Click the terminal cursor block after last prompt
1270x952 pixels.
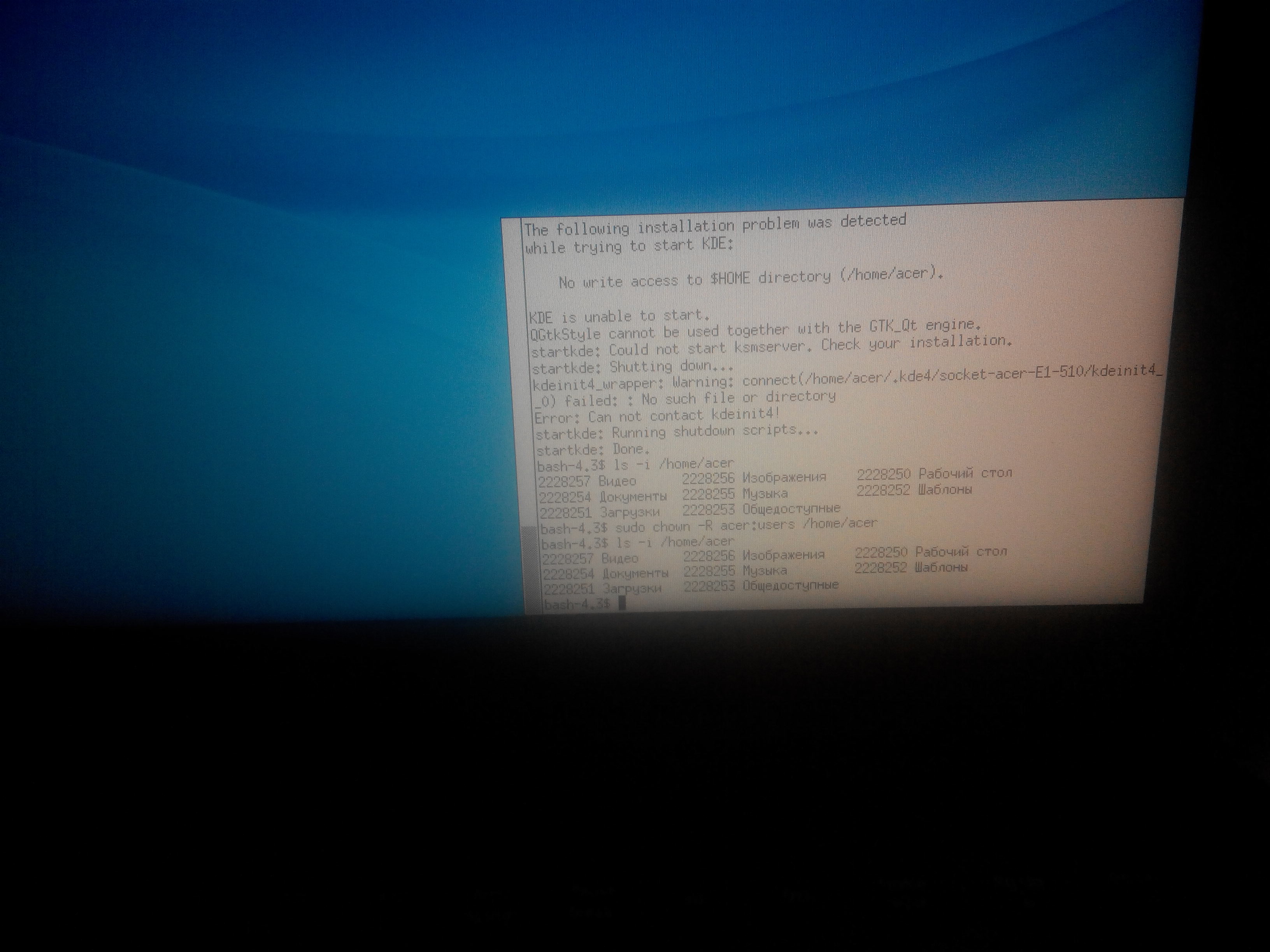[x=623, y=603]
